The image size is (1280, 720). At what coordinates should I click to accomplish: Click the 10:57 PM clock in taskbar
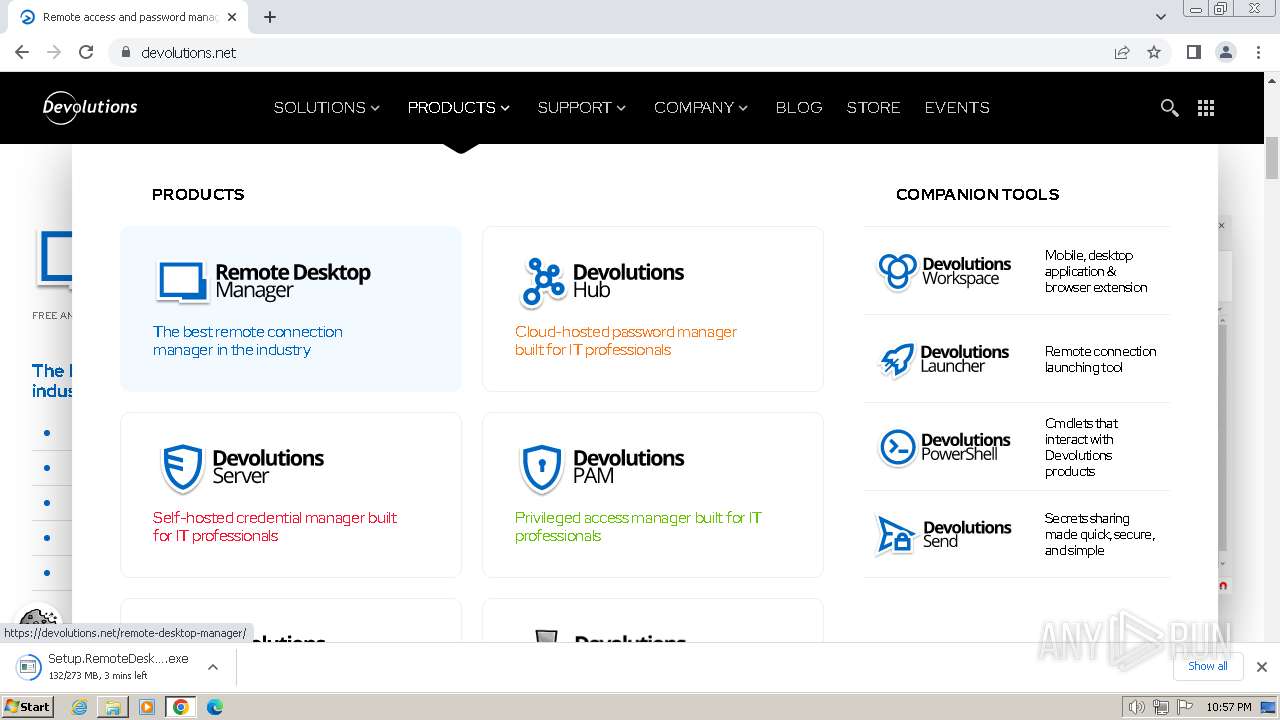(1228, 707)
